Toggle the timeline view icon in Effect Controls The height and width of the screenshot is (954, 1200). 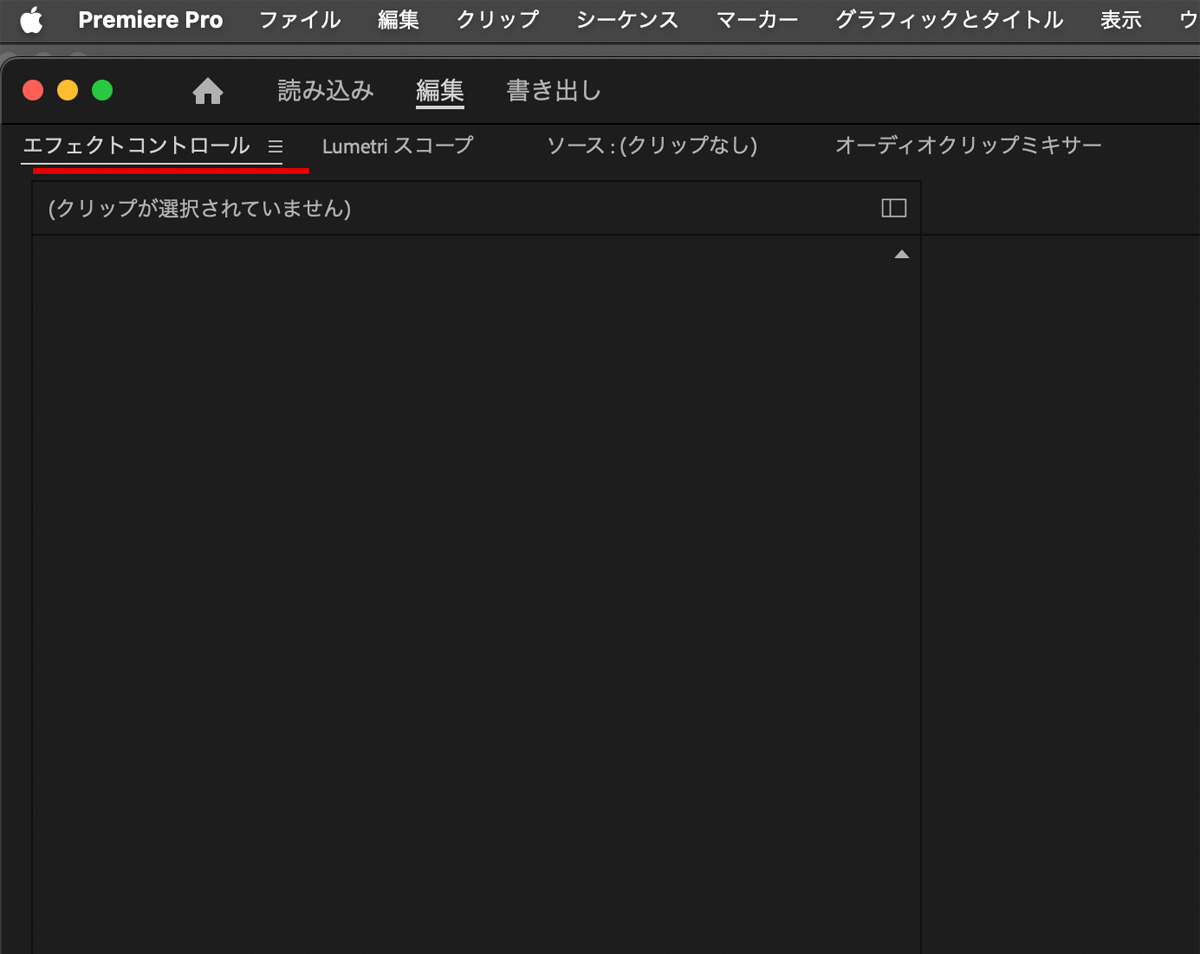click(893, 208)
